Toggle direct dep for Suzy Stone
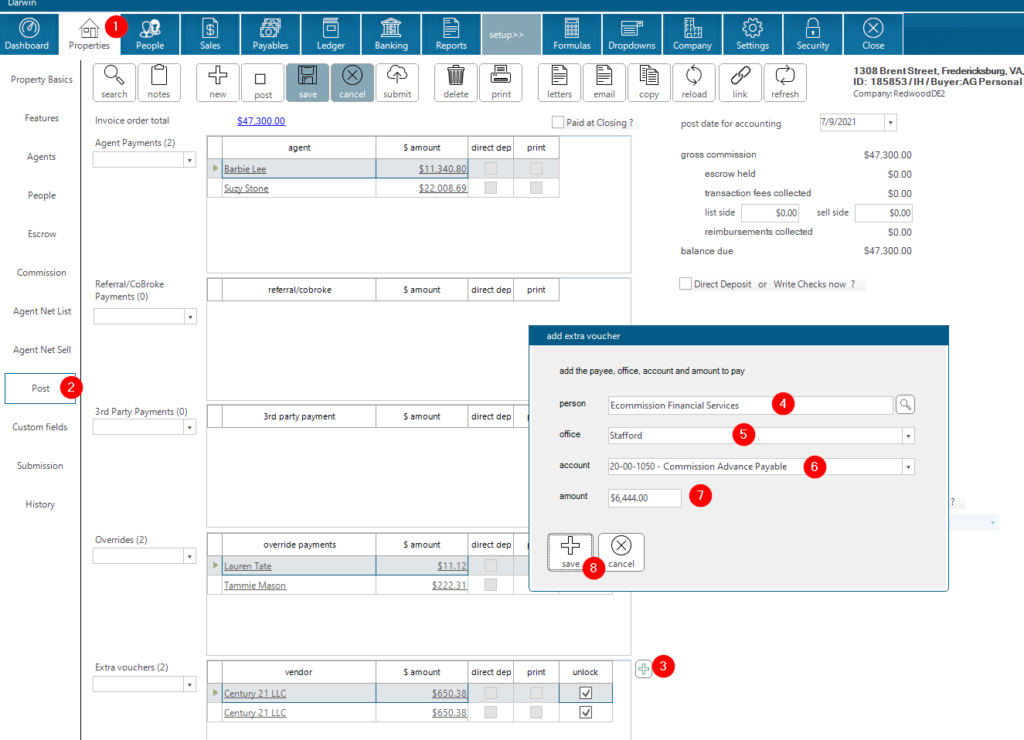This screenshot has width=1024, height=740. (x=490, y=188)
